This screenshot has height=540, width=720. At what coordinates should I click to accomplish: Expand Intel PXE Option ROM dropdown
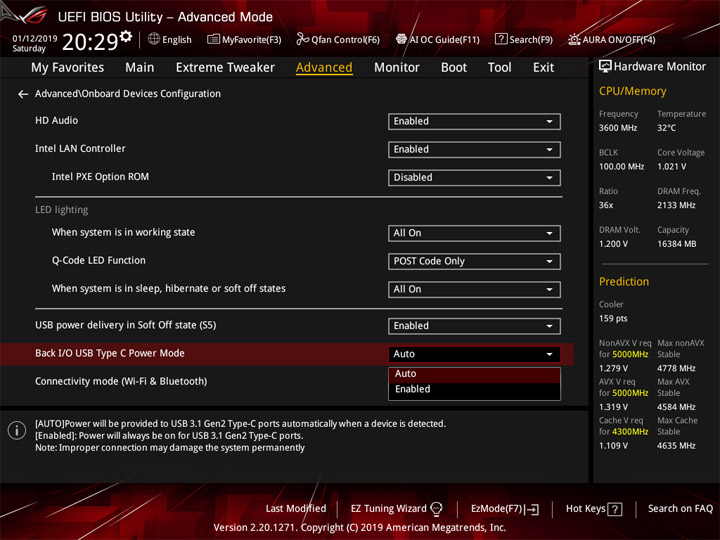pos(474,177)
